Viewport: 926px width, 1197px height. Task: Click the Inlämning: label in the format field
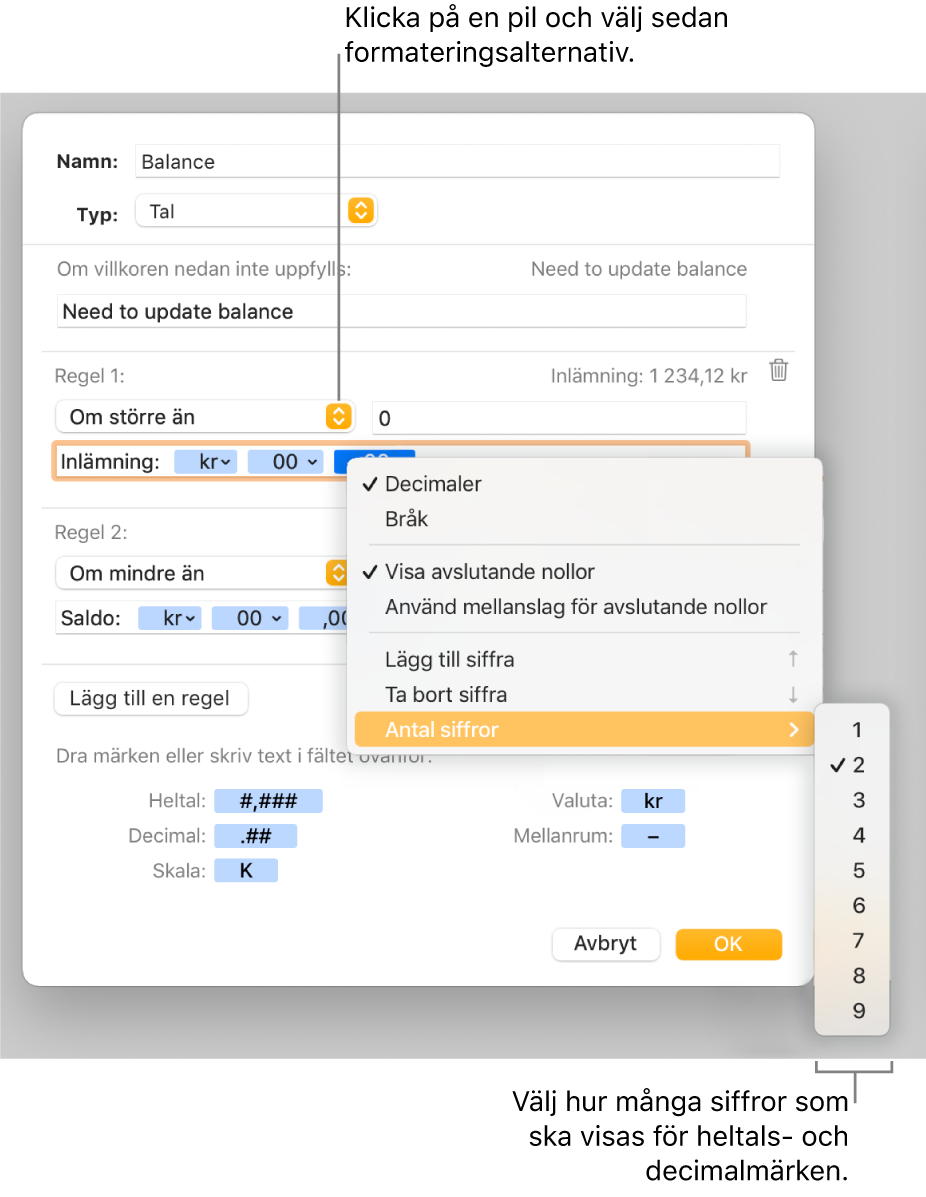click(x=110, y=462)
